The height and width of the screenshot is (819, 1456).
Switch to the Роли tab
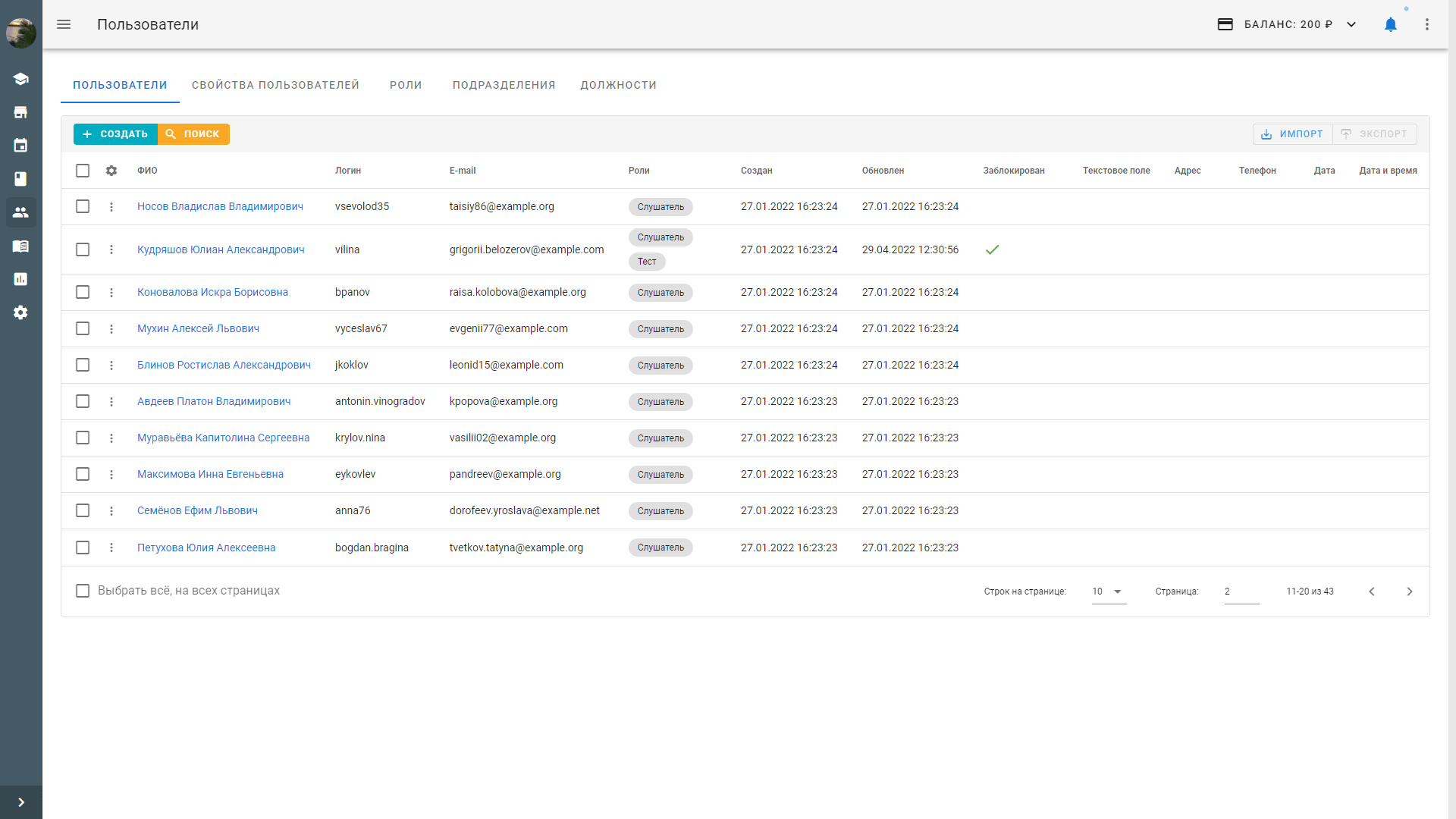point(406,85)
